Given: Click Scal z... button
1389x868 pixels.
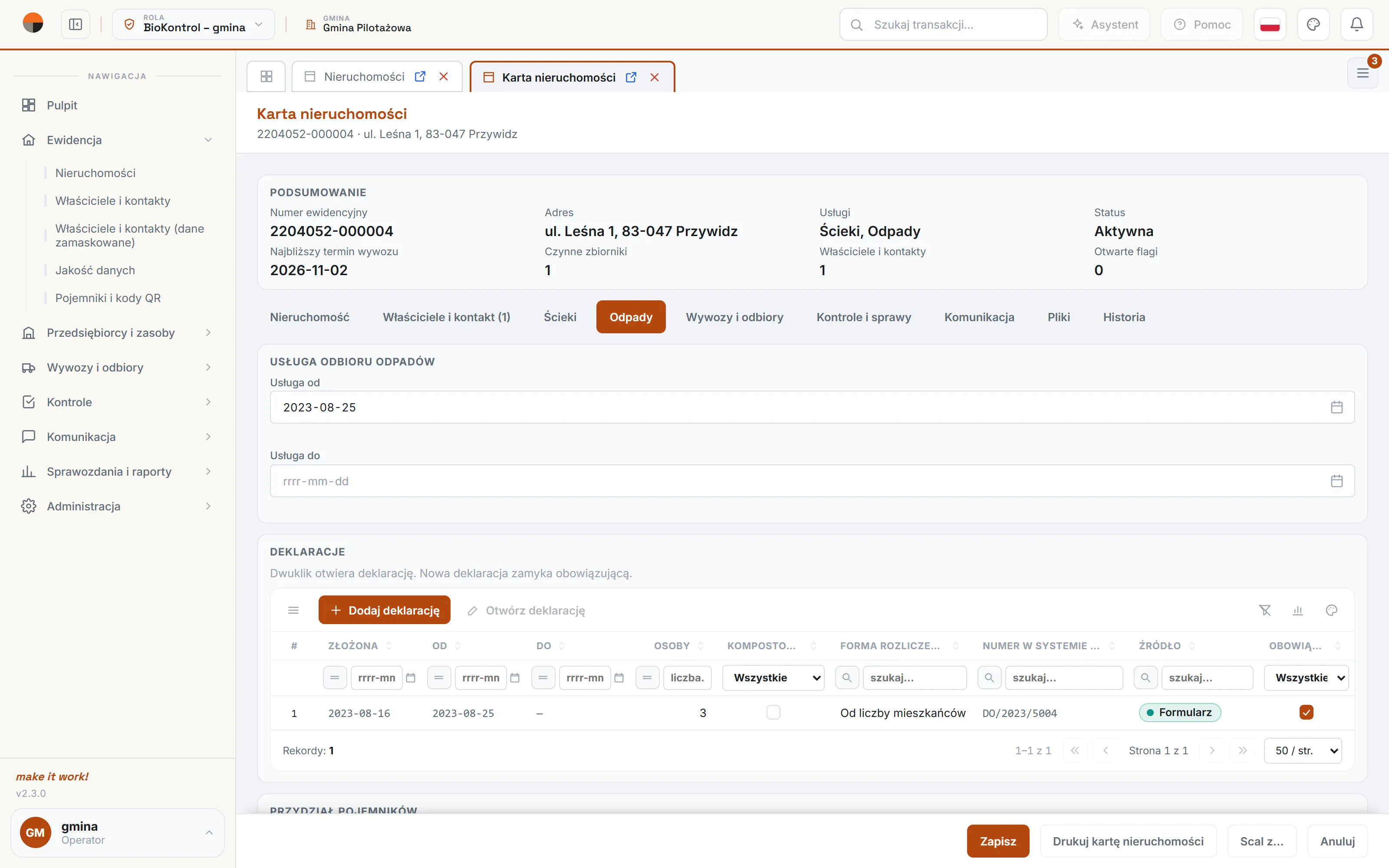Looking at the screenshot, I should 1261,841.
